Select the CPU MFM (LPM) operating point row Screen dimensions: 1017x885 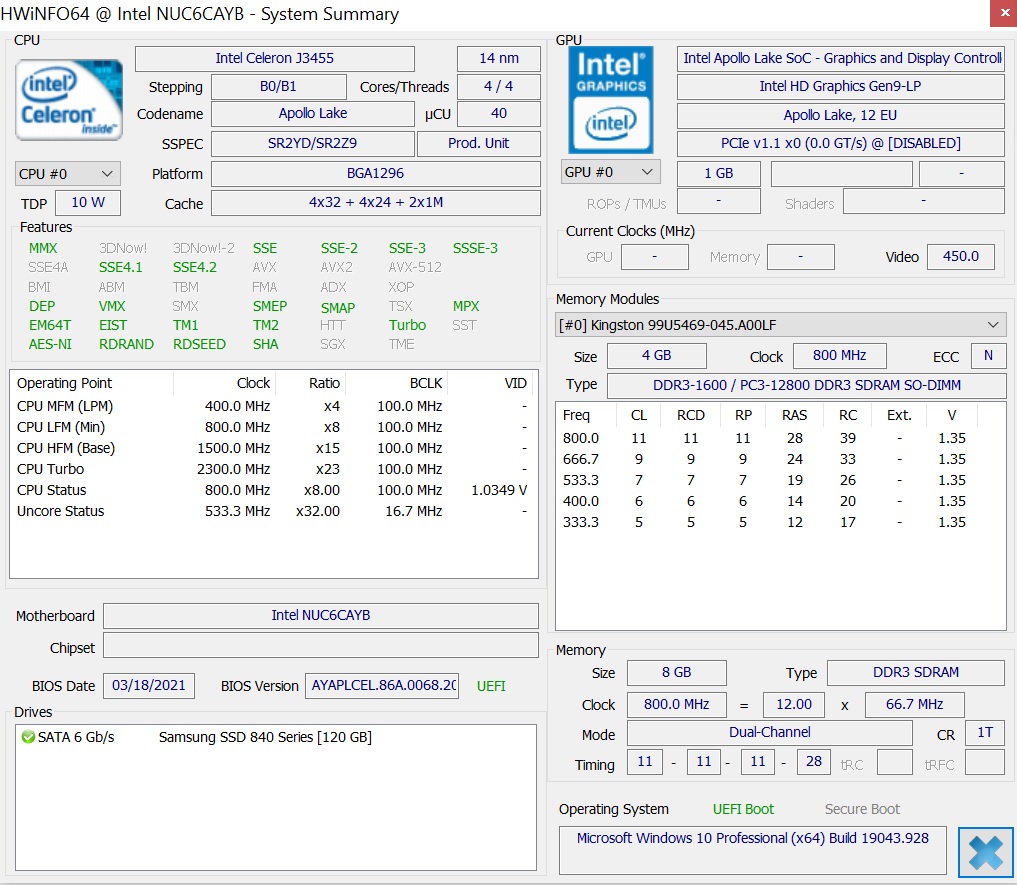[273, 406]
